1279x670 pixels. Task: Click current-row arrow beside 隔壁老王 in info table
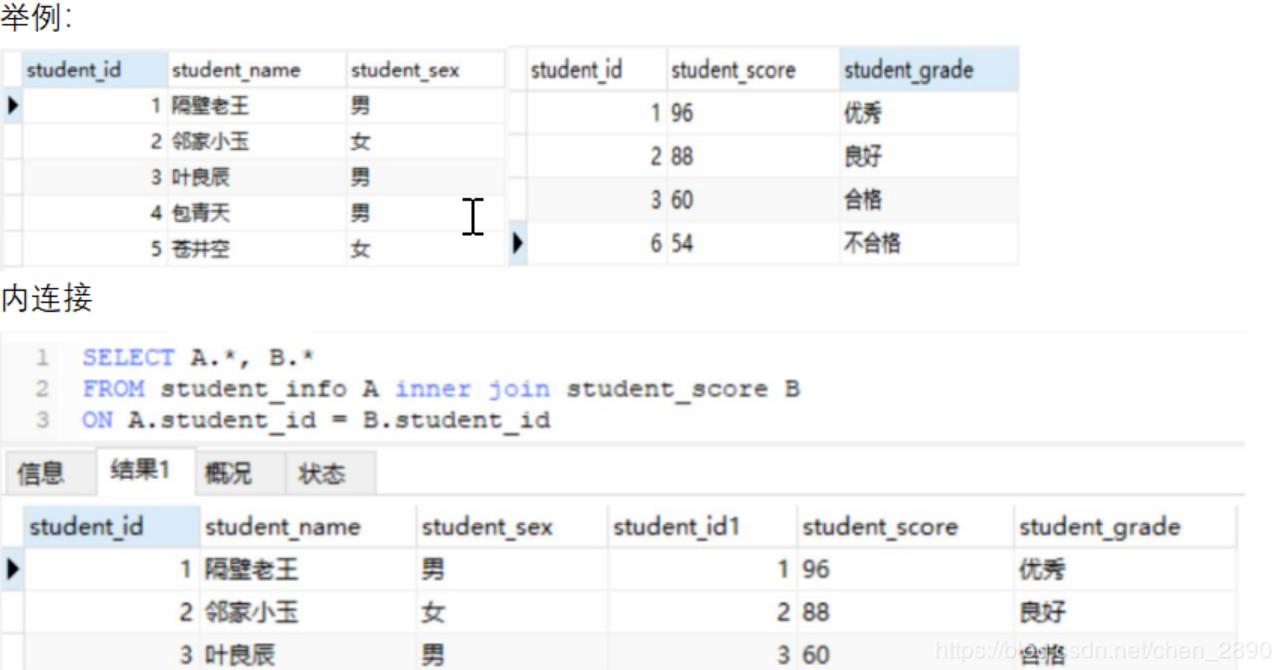[12, 105]
